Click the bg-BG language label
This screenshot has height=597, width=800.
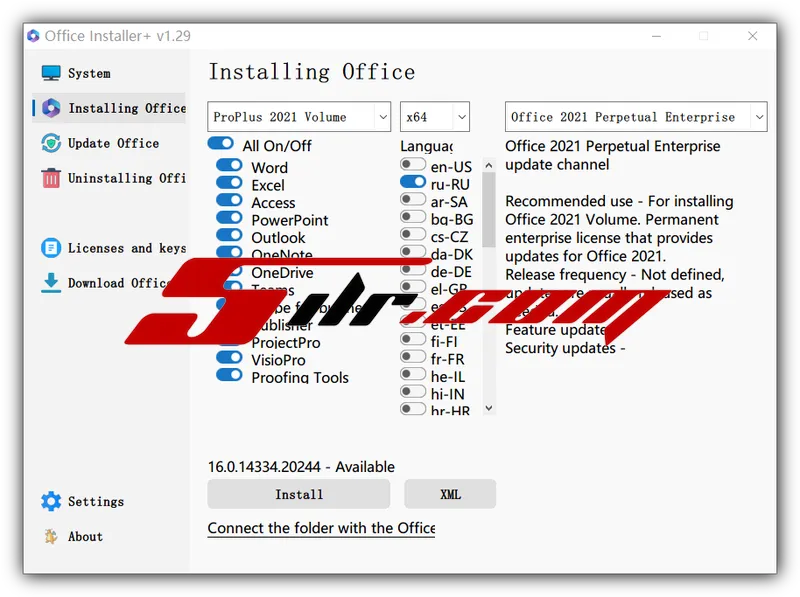(452, 219)
